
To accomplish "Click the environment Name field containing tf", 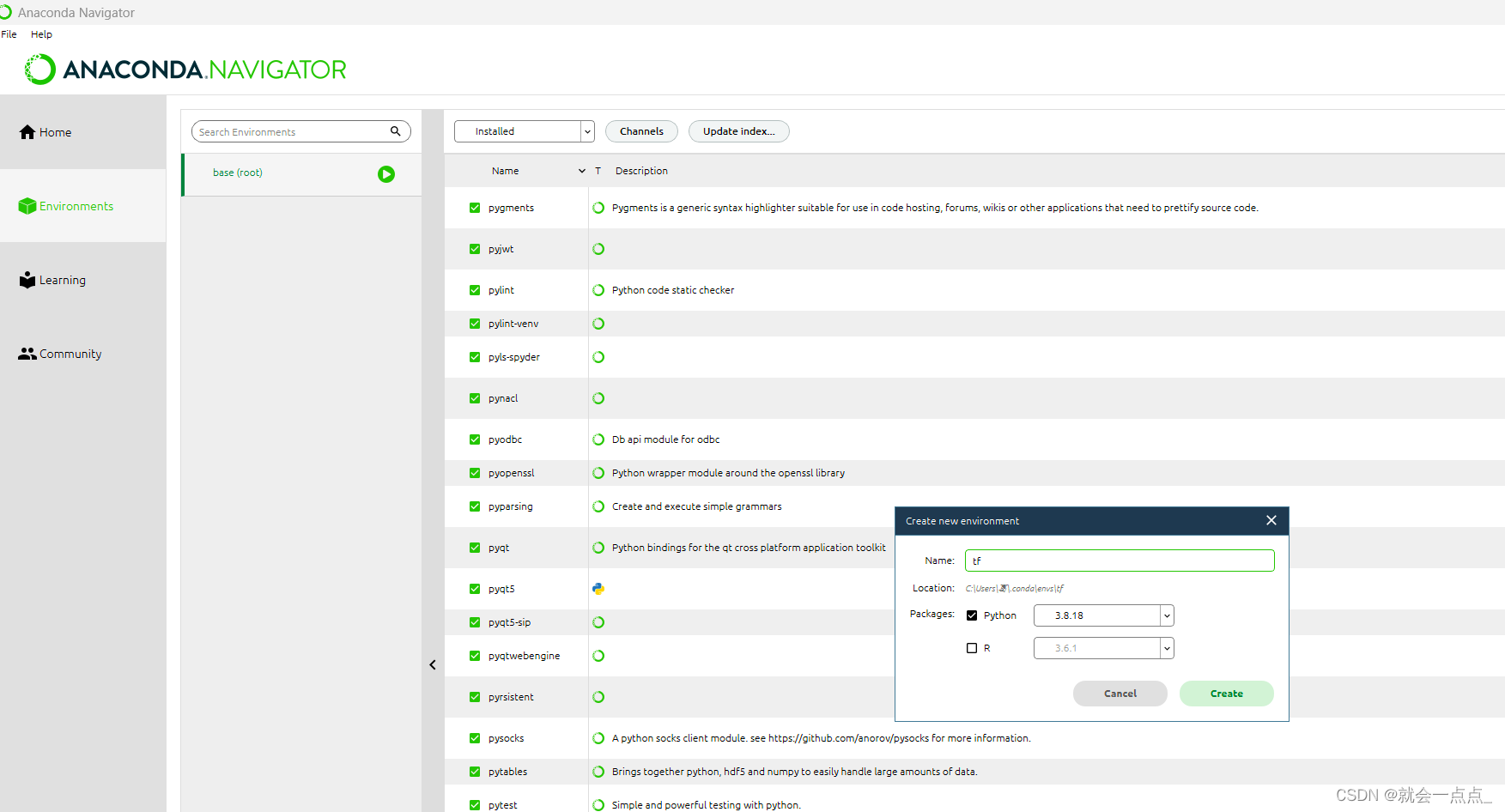I will (1120, 561).
